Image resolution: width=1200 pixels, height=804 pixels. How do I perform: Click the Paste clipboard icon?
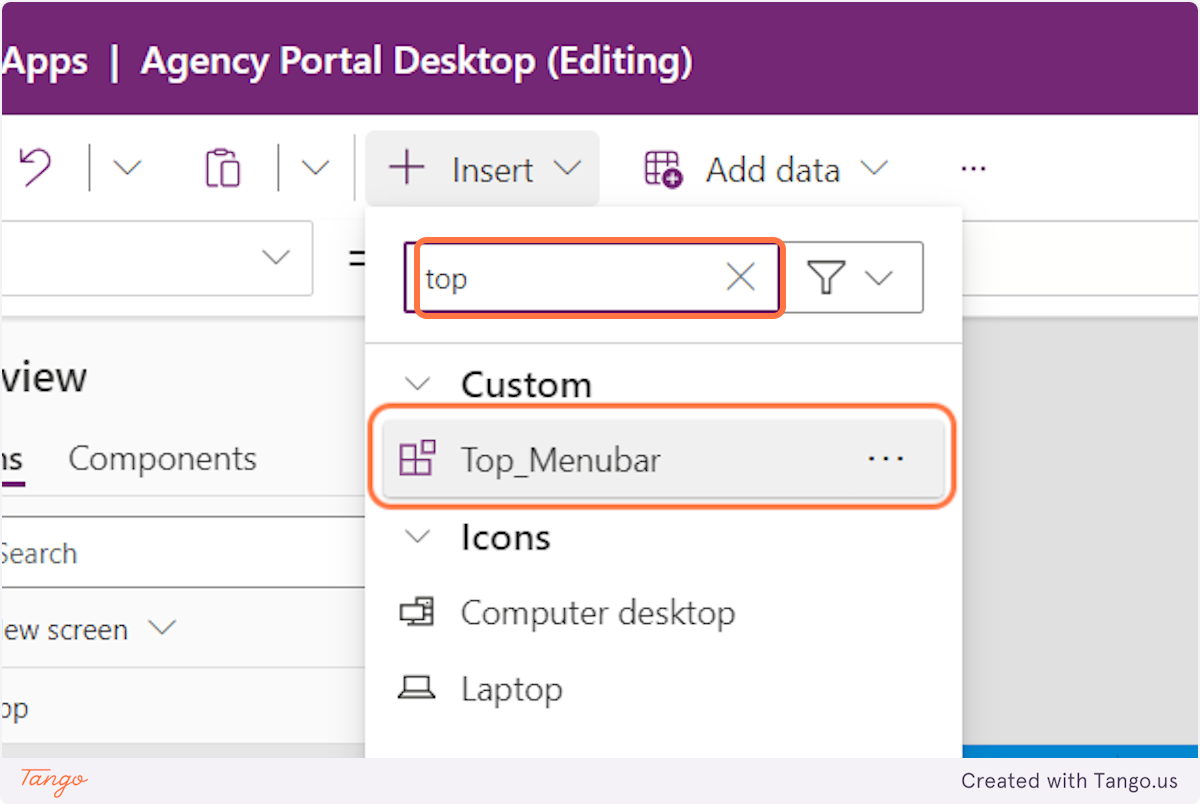pos(222,168)
